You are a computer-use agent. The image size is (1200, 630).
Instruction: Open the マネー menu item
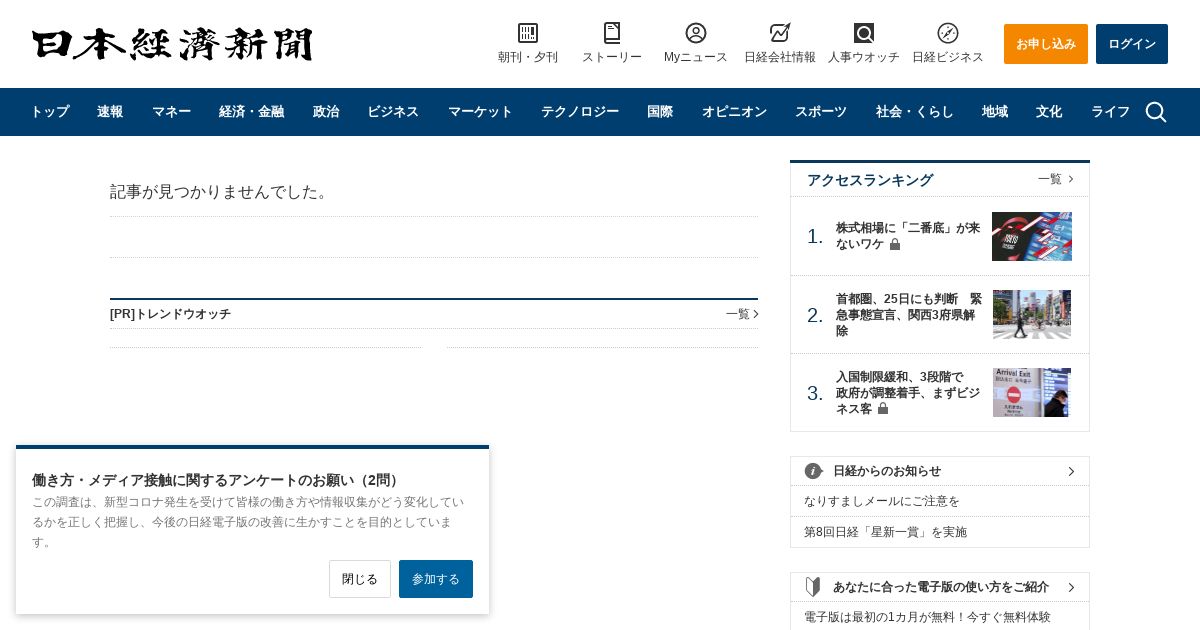click(x=171, y=112)
